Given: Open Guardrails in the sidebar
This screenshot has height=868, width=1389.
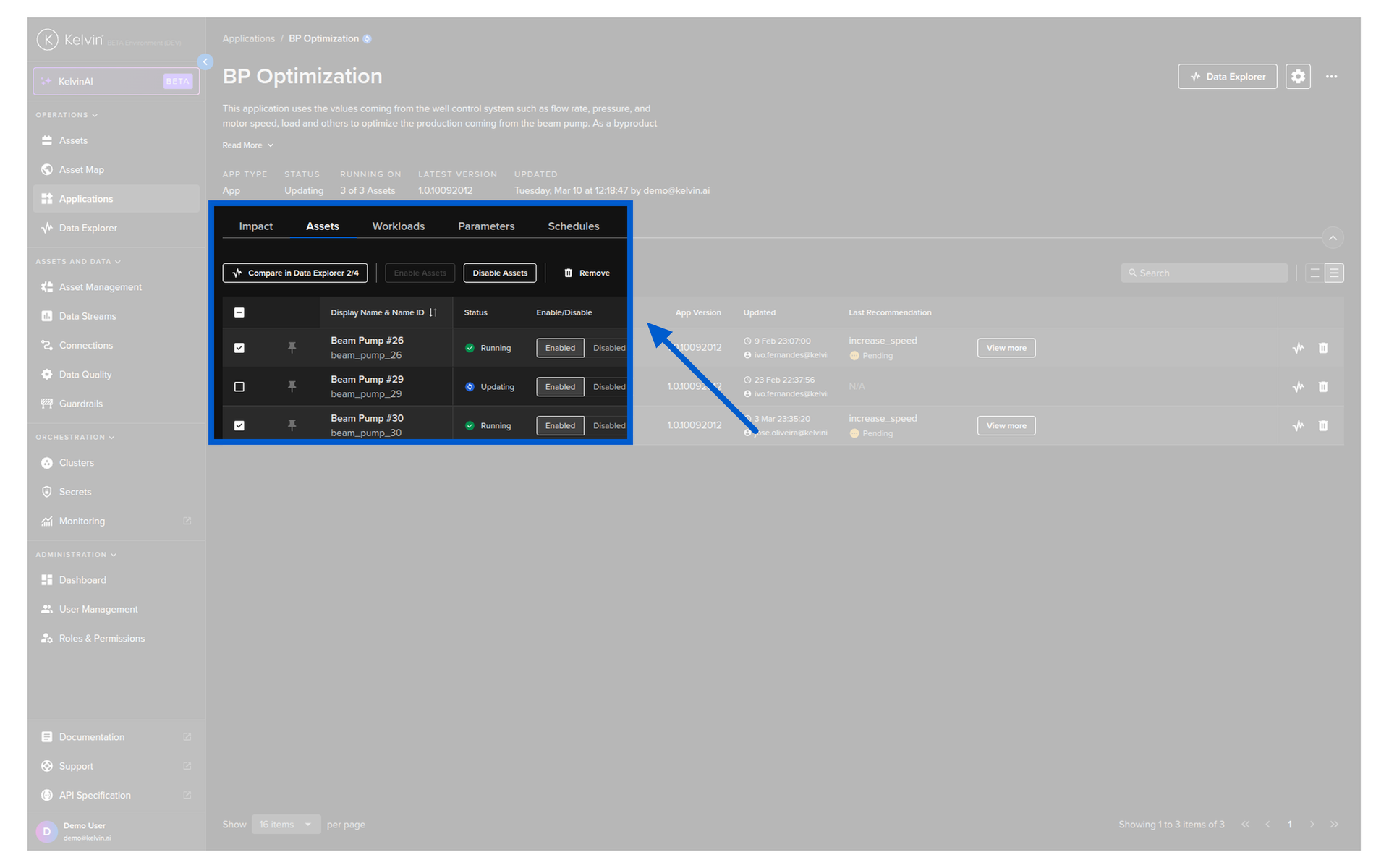Looking at the screenshot, I should [81, 404].
